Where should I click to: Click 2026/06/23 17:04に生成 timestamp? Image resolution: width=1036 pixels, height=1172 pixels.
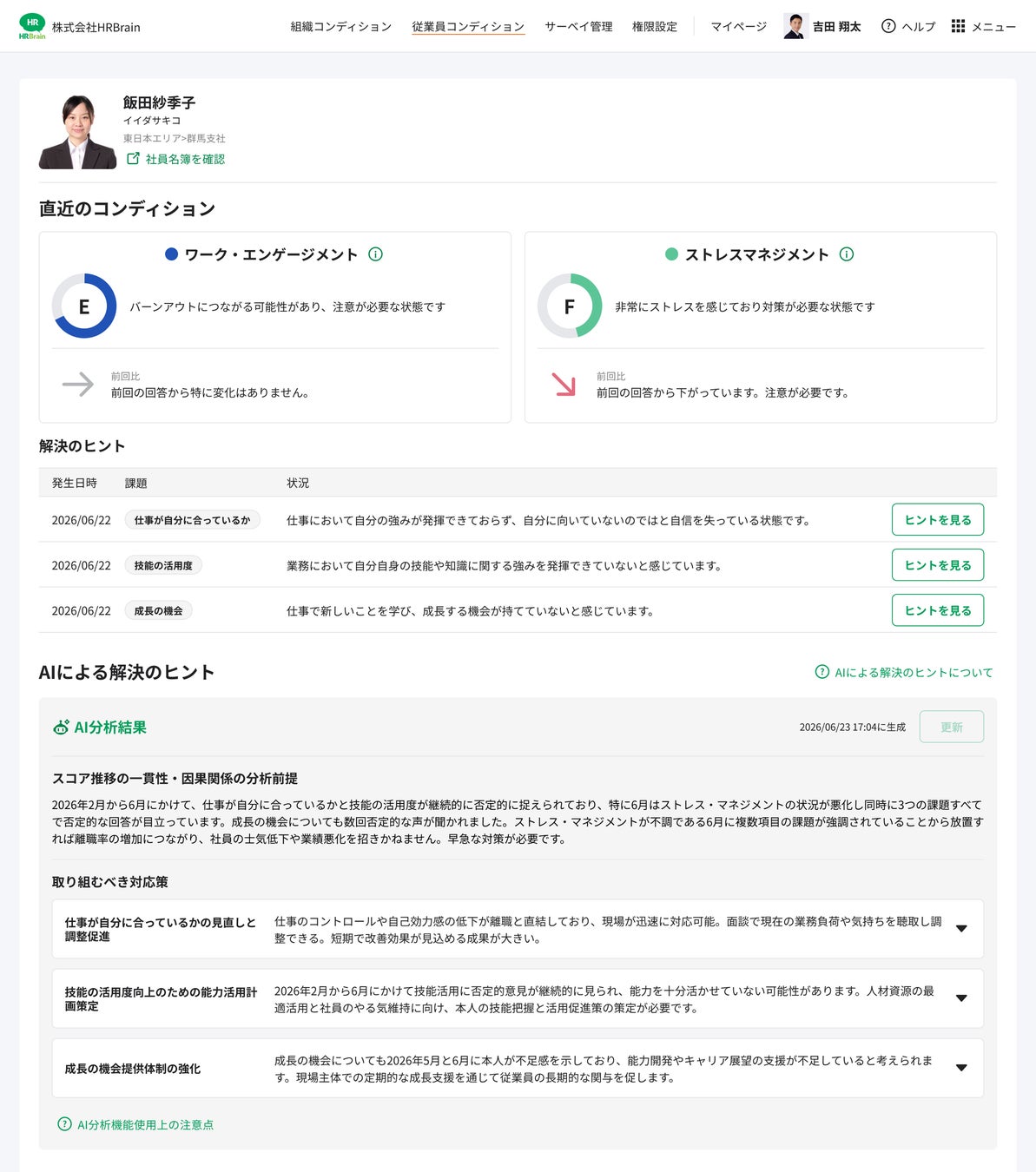coord(852,728)
